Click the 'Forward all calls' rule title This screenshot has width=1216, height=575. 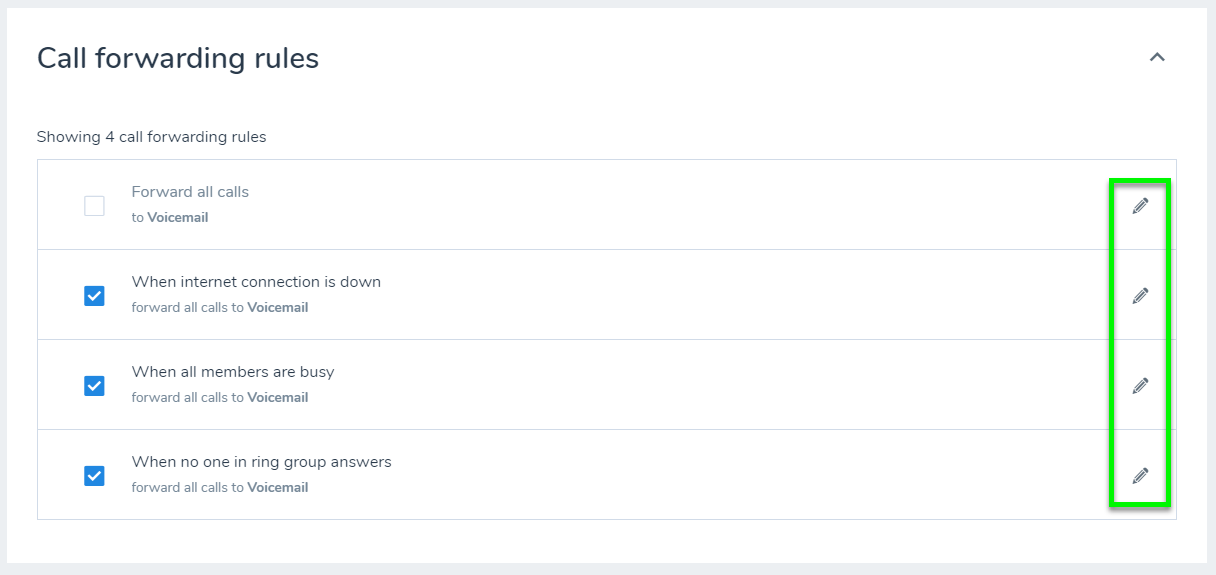click(x=190, y=192)
